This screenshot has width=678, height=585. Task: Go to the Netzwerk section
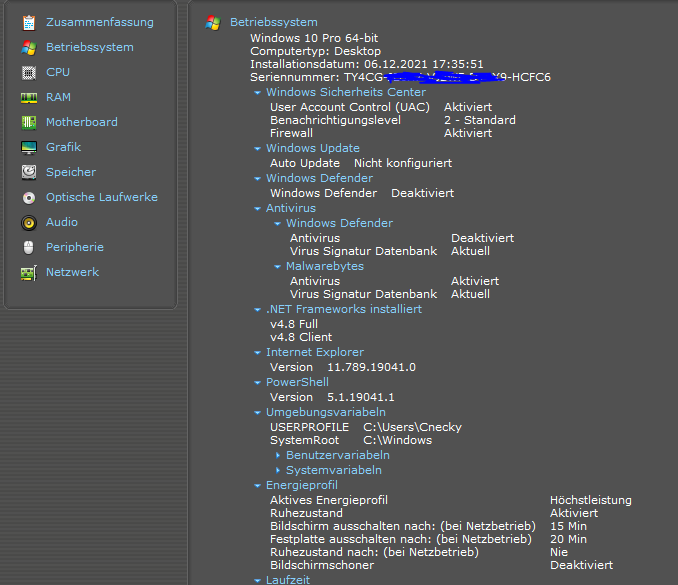[73, 272]
